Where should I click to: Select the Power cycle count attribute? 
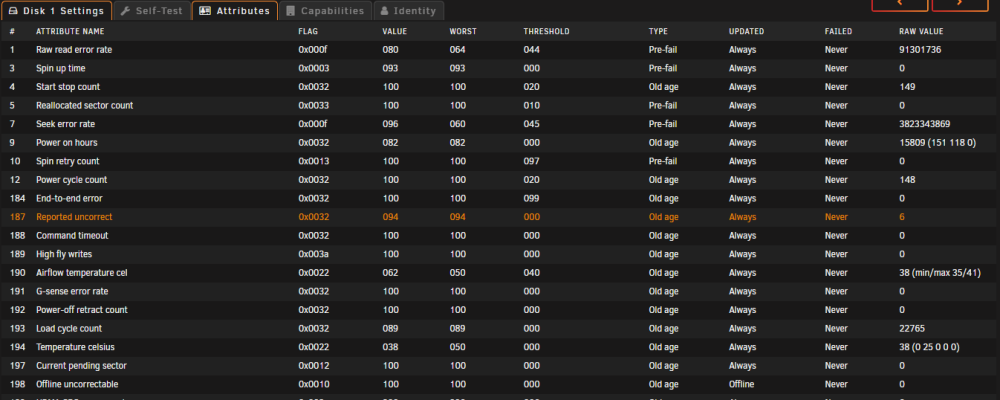(71, 180)
